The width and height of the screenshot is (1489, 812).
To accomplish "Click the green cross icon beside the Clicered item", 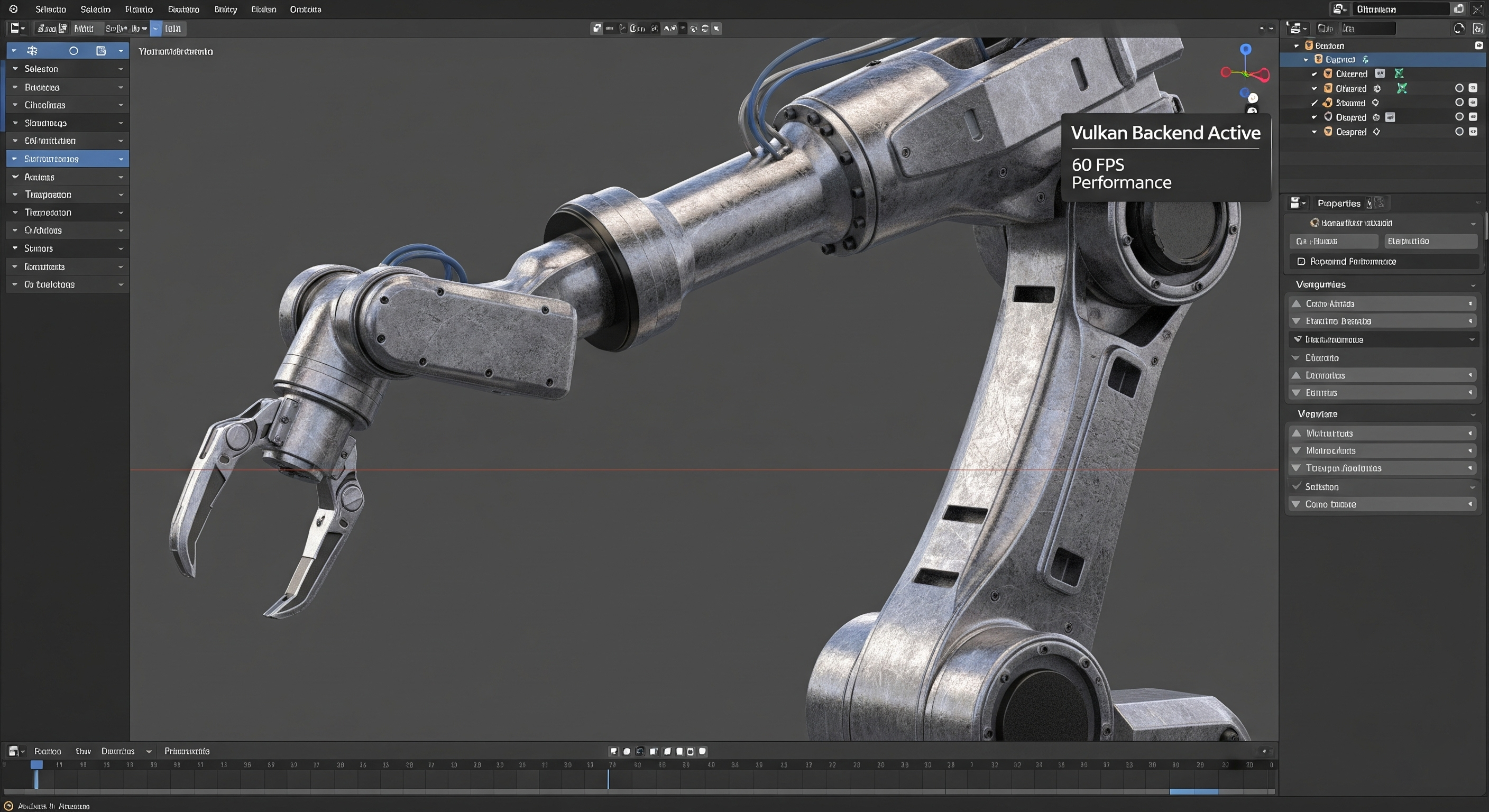I will point(1400,74).
